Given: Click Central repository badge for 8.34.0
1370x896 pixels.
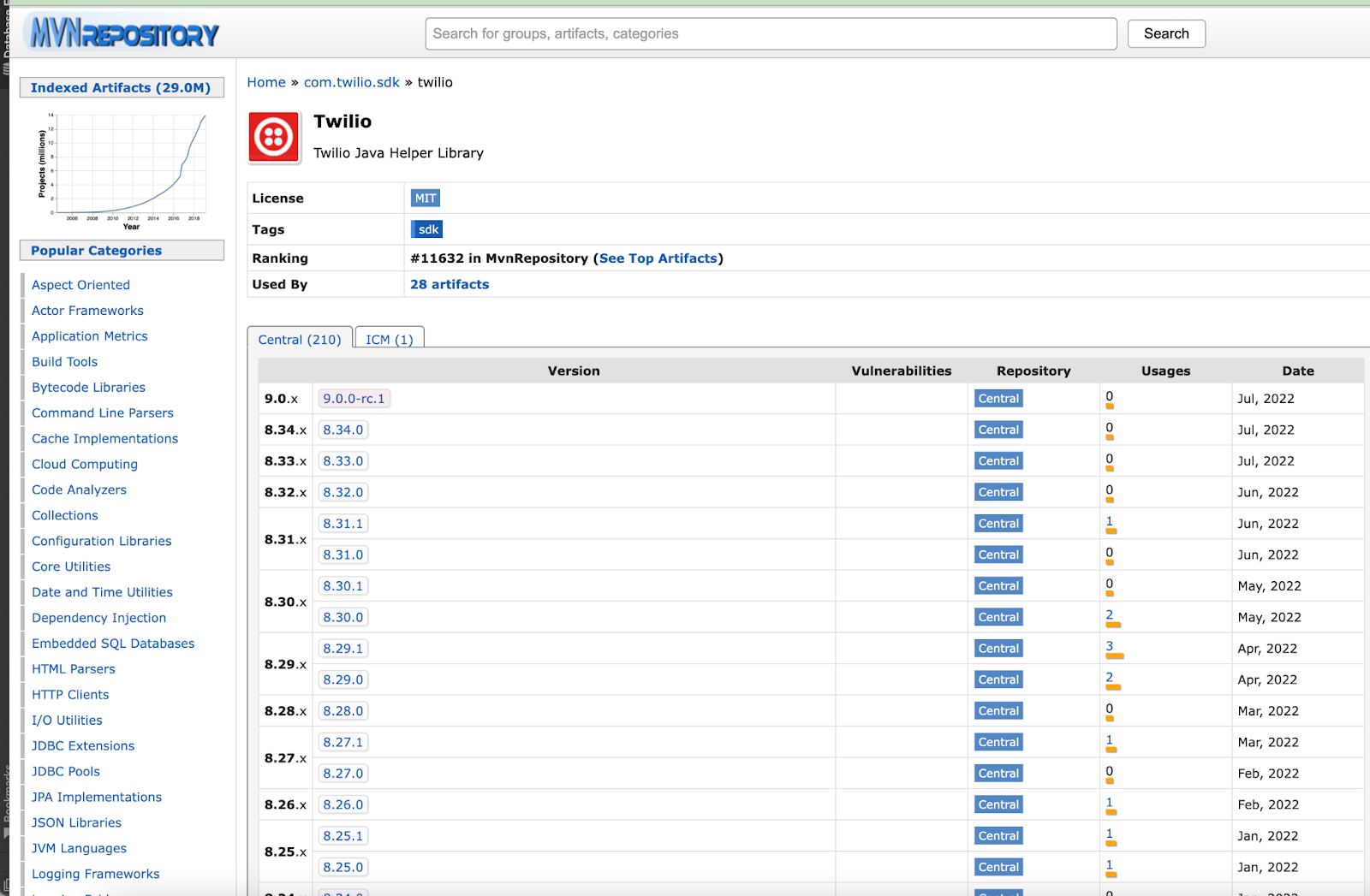Looking at the screenshot, I should (x=998, y=430).
